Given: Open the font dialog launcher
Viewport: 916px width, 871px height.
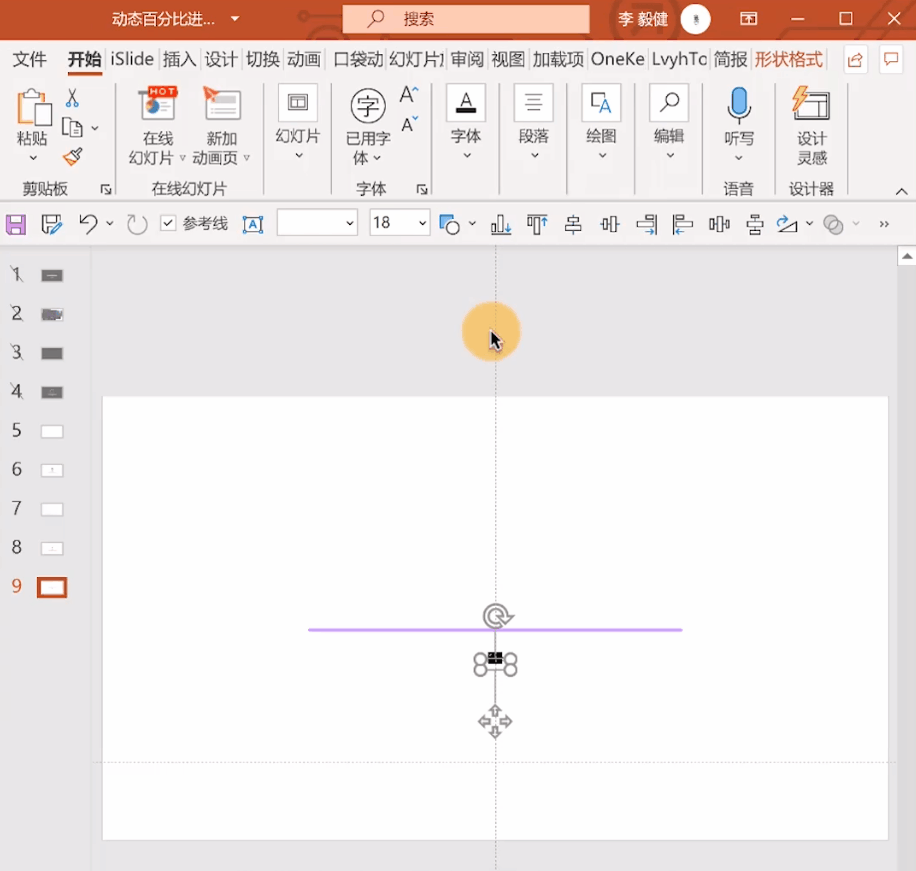Looking at the screenshot, I should [422, 189].
